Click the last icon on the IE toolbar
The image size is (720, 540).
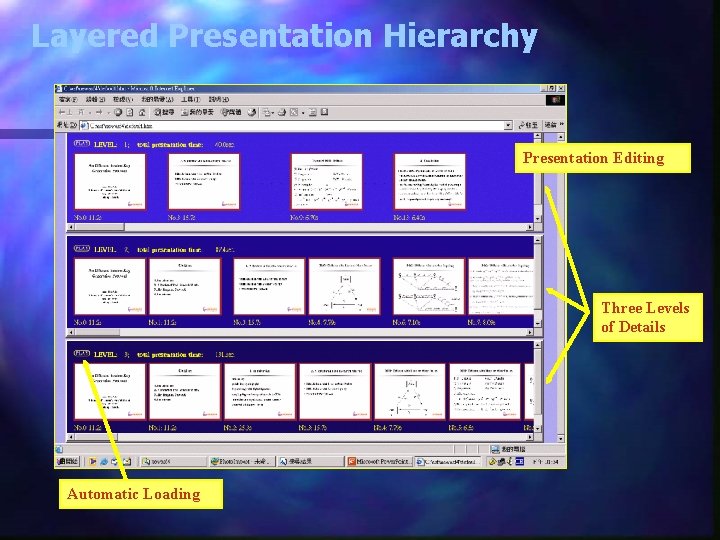click(x=324, y=112)
